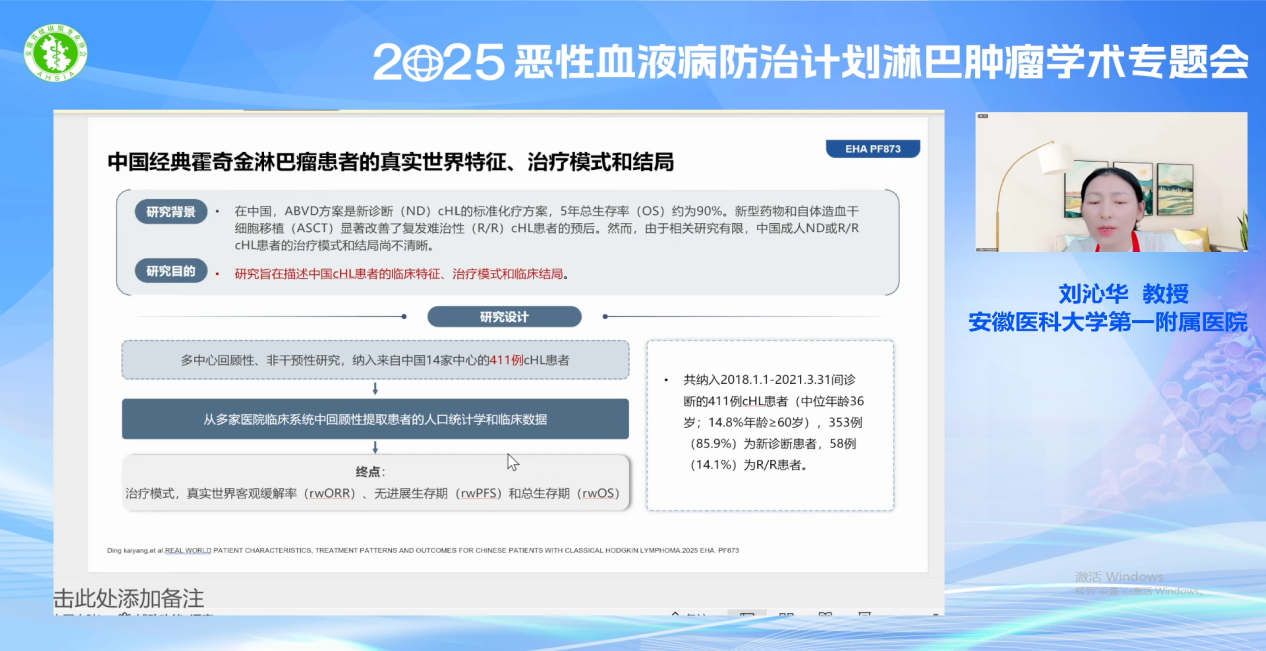The width and height of the screenshot is (1266, 651).
Task: Start the Slide Show from status bar icon
Action: (x=864, y=614)
